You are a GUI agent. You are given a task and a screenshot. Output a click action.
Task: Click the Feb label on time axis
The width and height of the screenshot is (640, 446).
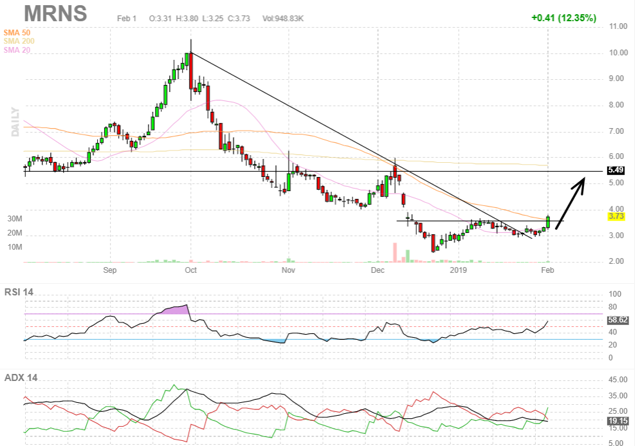click(x=547, y=270)
